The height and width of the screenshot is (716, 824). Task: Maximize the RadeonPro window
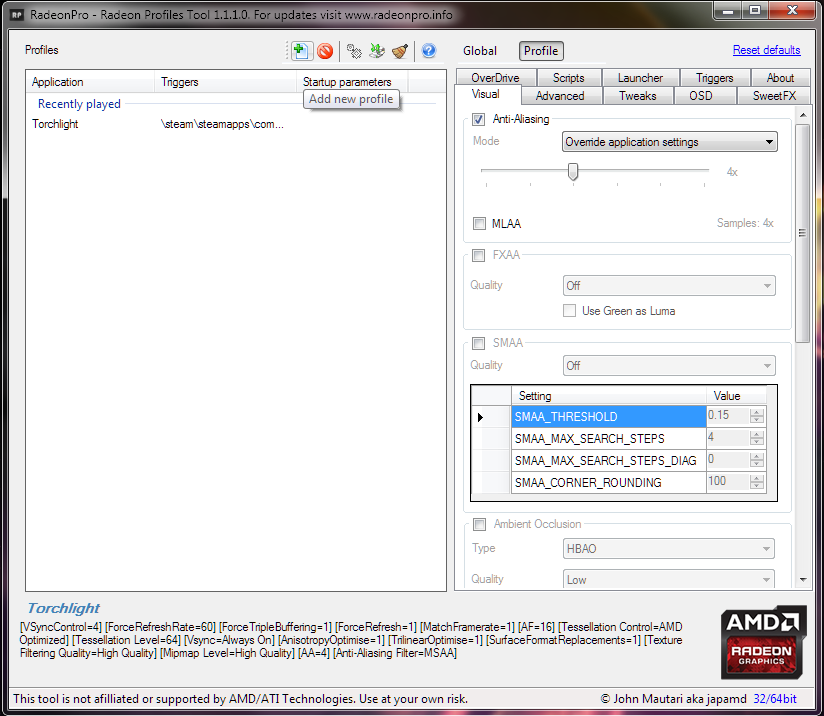pyautogui.click(x=755, y=11)
